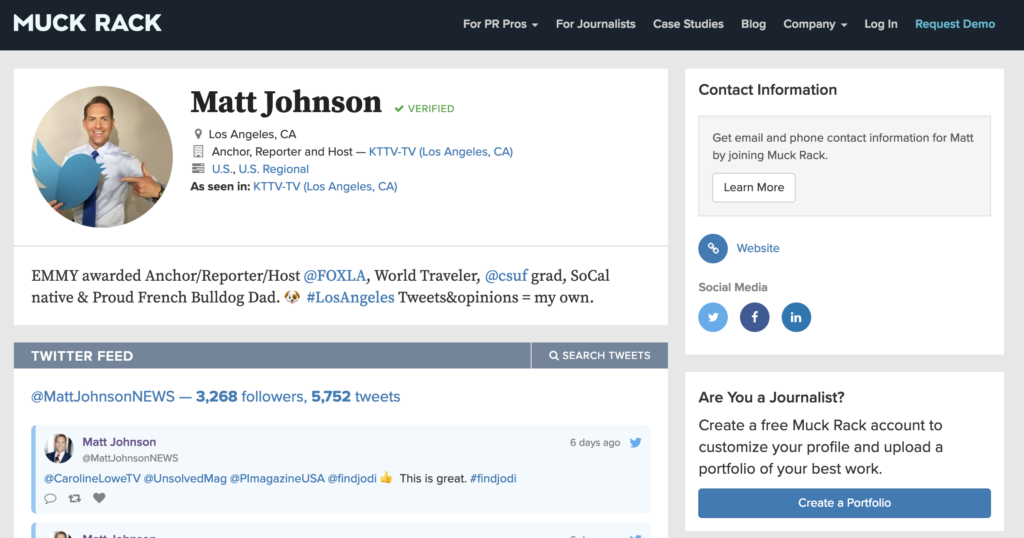Click the thumbs up emoji in tweet

pyautogui.click(x=386, y=478)
